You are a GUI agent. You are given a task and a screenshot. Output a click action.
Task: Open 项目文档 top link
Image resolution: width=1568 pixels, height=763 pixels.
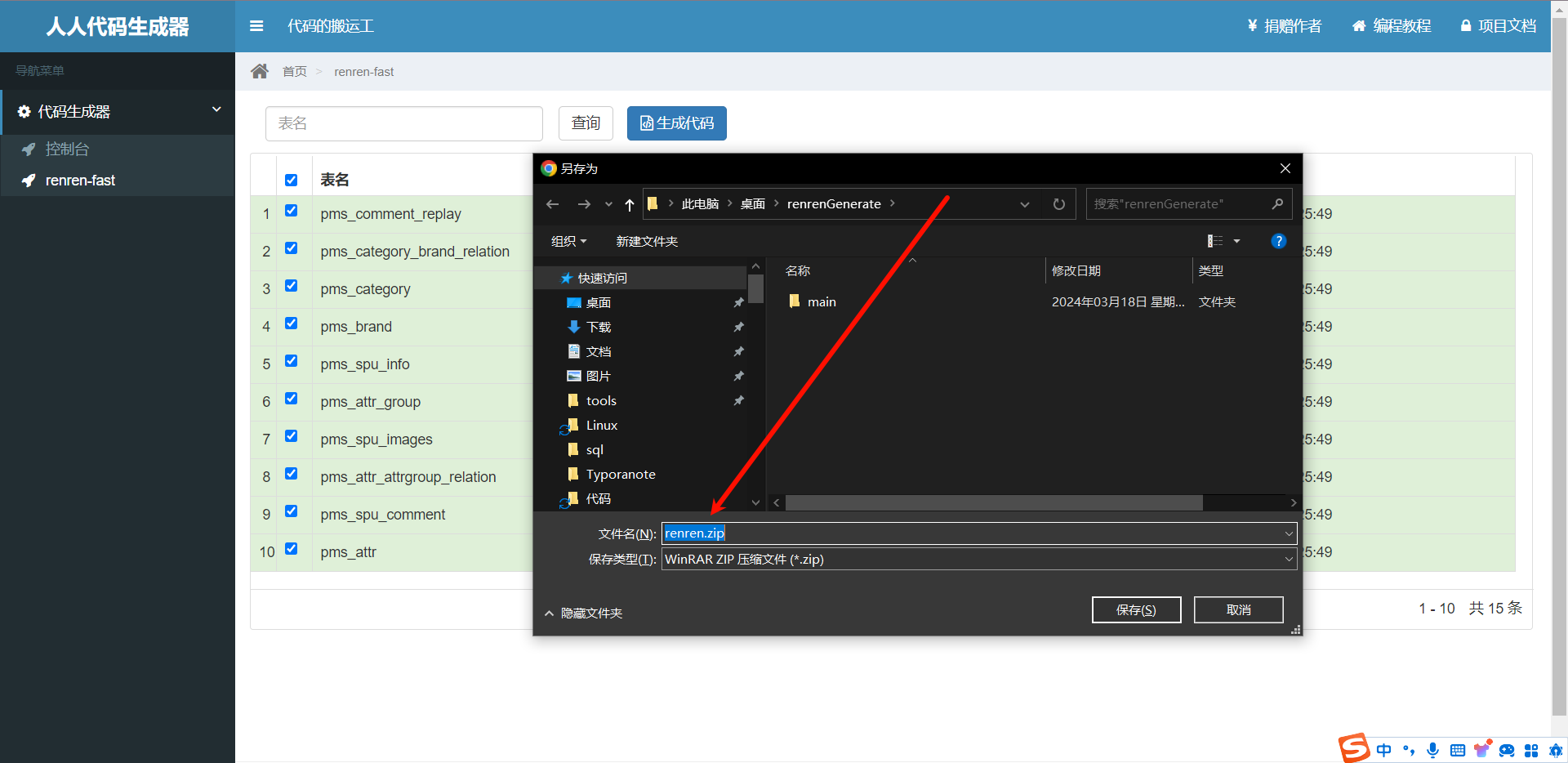coord(1499,26)
